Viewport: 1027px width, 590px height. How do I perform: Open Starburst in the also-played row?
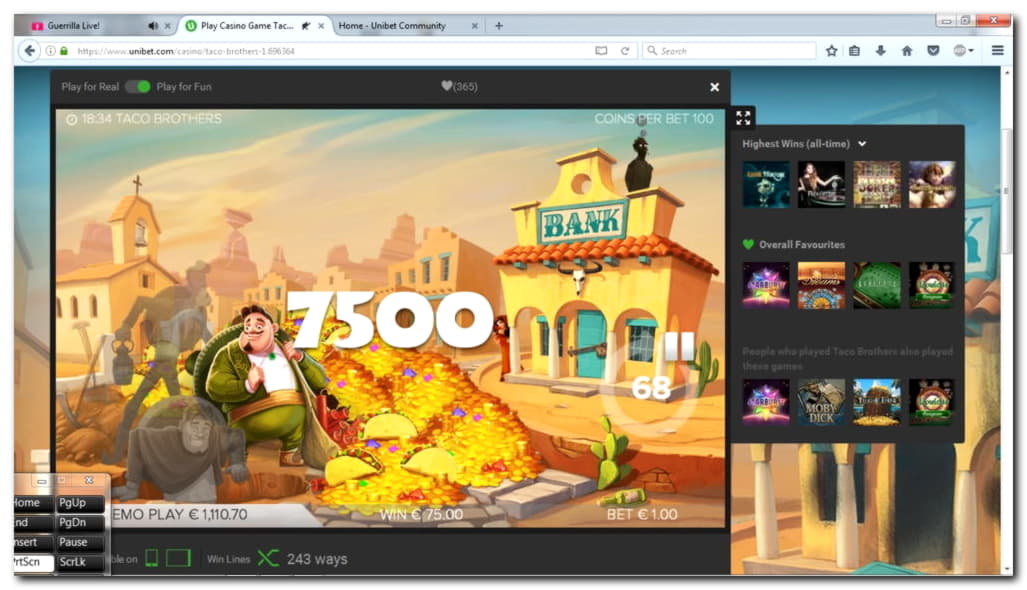click(766, 402)
